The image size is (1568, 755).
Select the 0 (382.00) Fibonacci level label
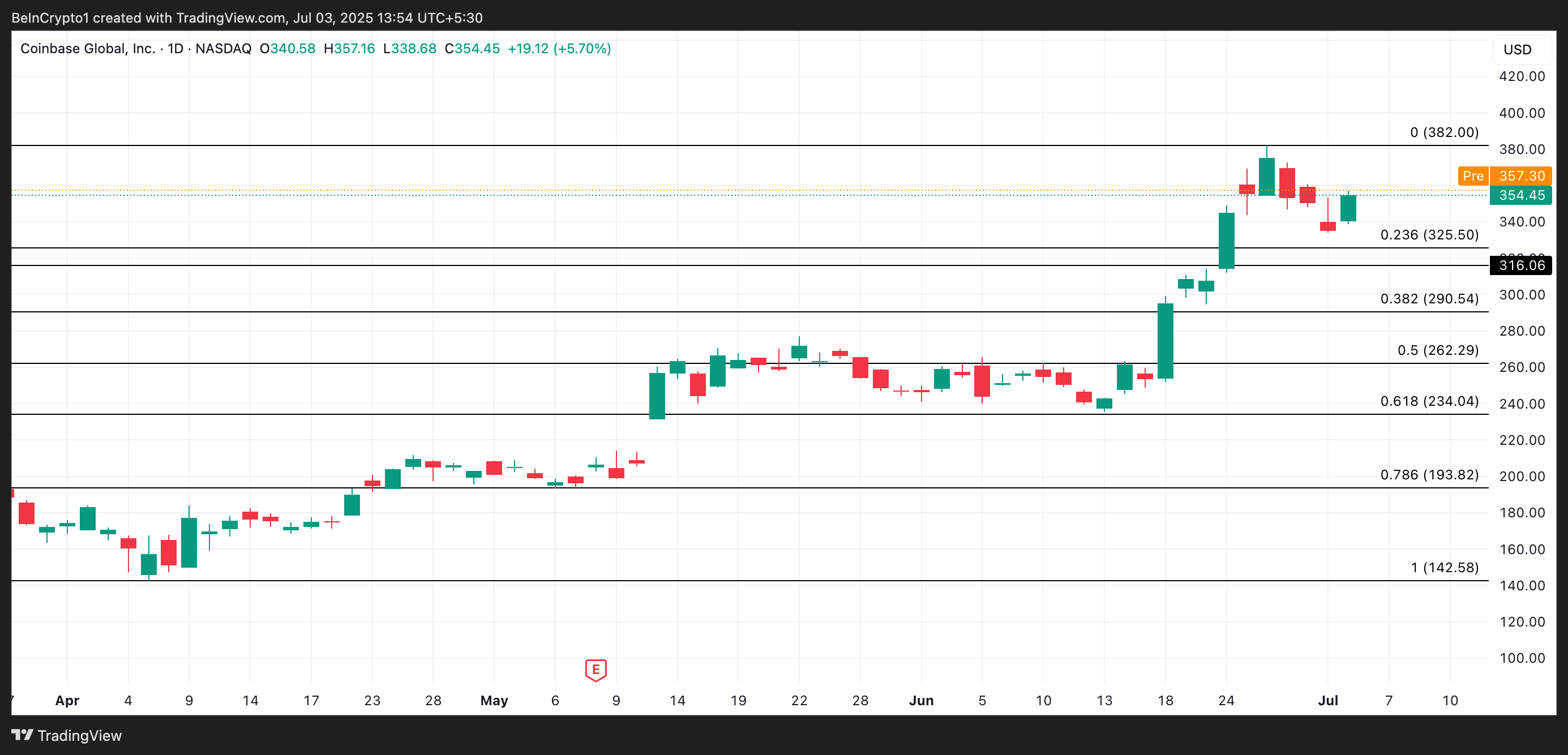(1444, 132)
